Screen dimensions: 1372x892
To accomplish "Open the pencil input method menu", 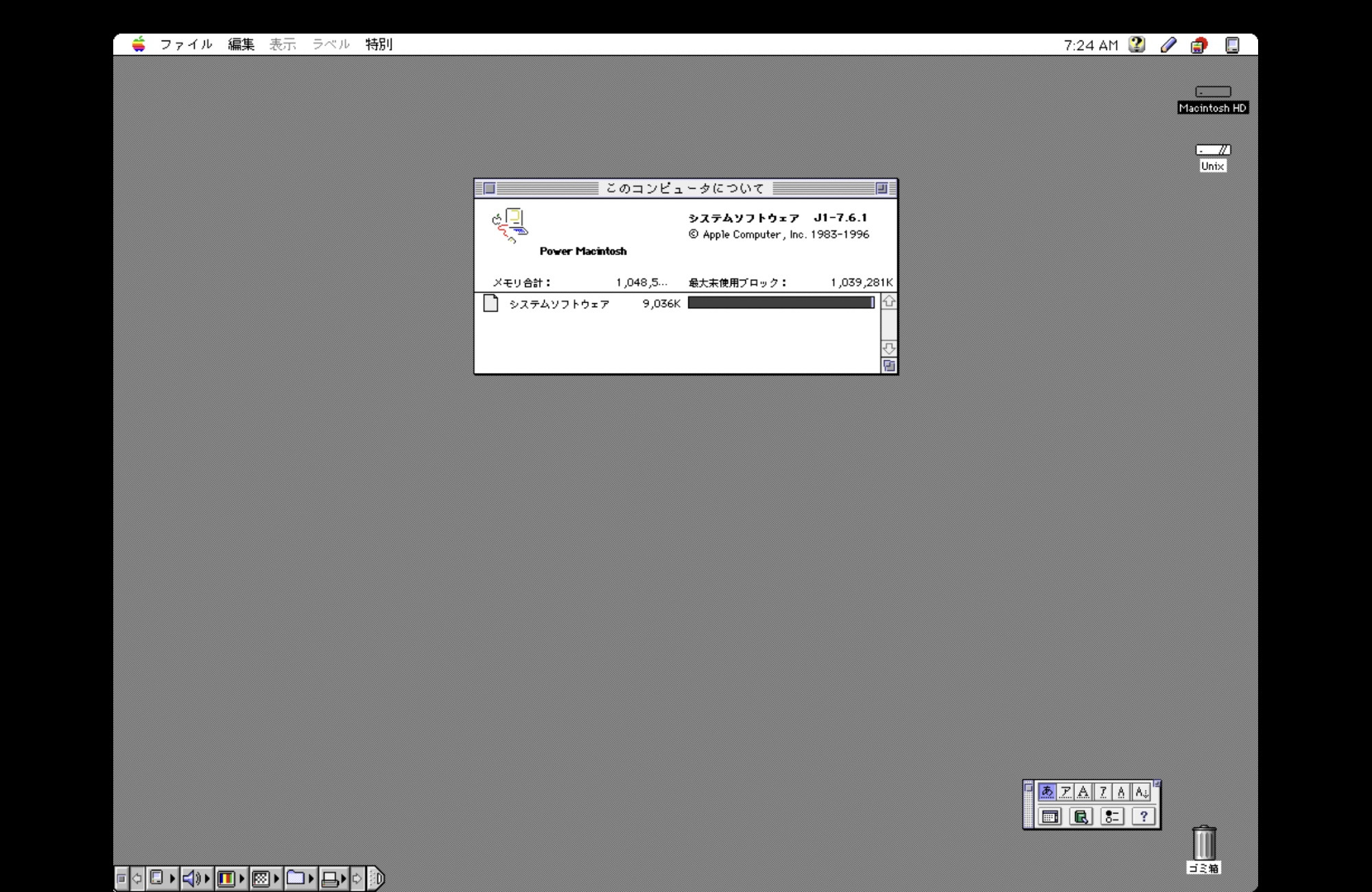I will (1168, 45).
